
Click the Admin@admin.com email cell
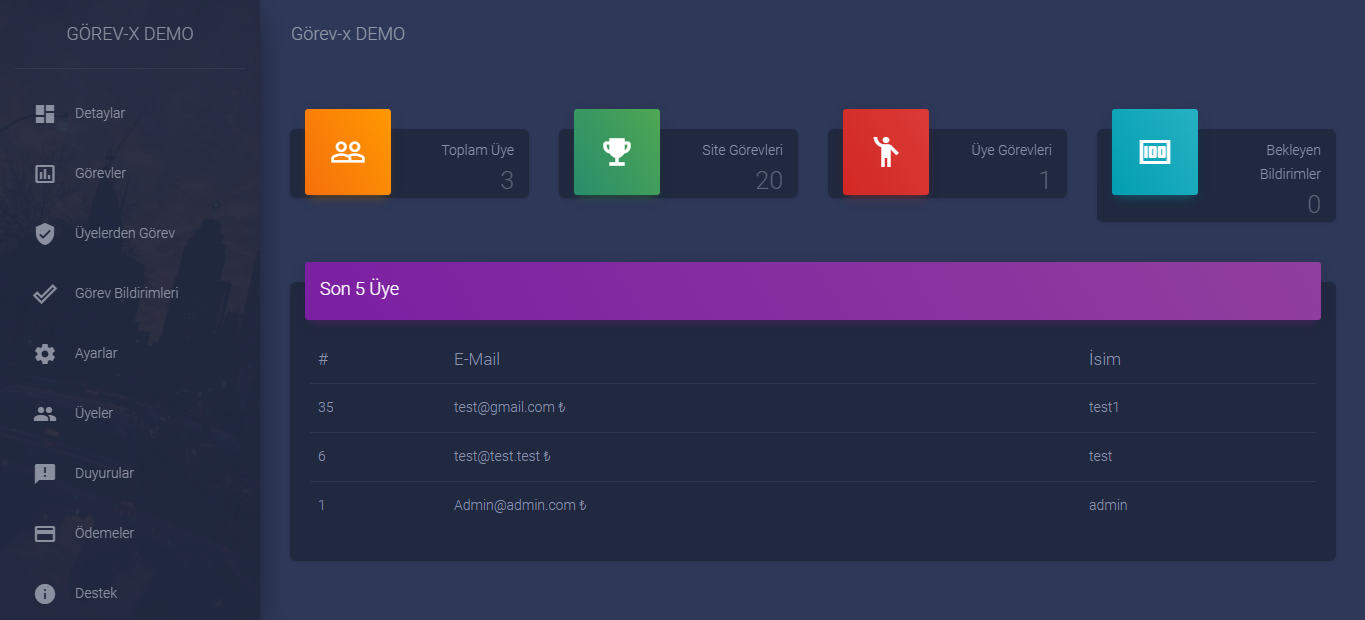520,506
